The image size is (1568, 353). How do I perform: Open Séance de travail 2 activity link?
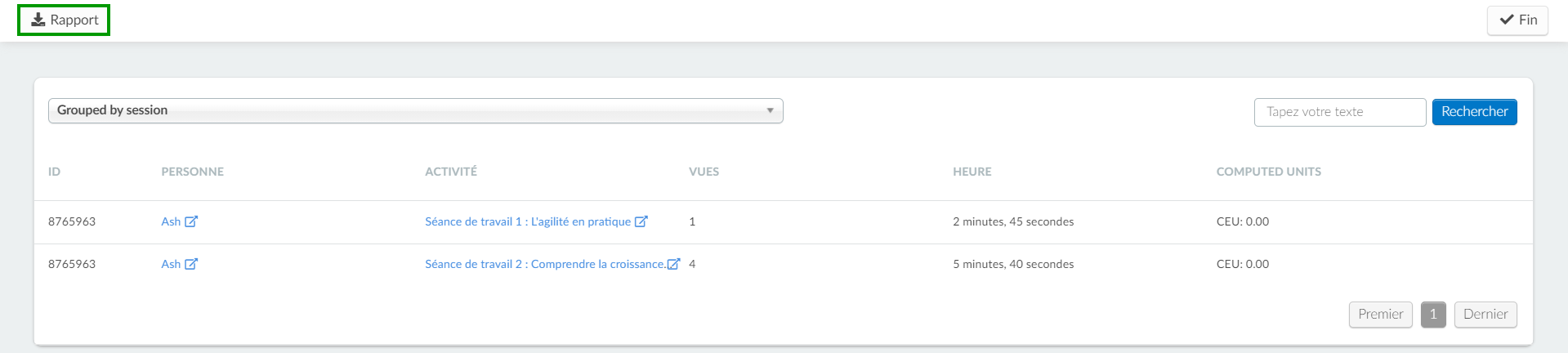[545, 264]
